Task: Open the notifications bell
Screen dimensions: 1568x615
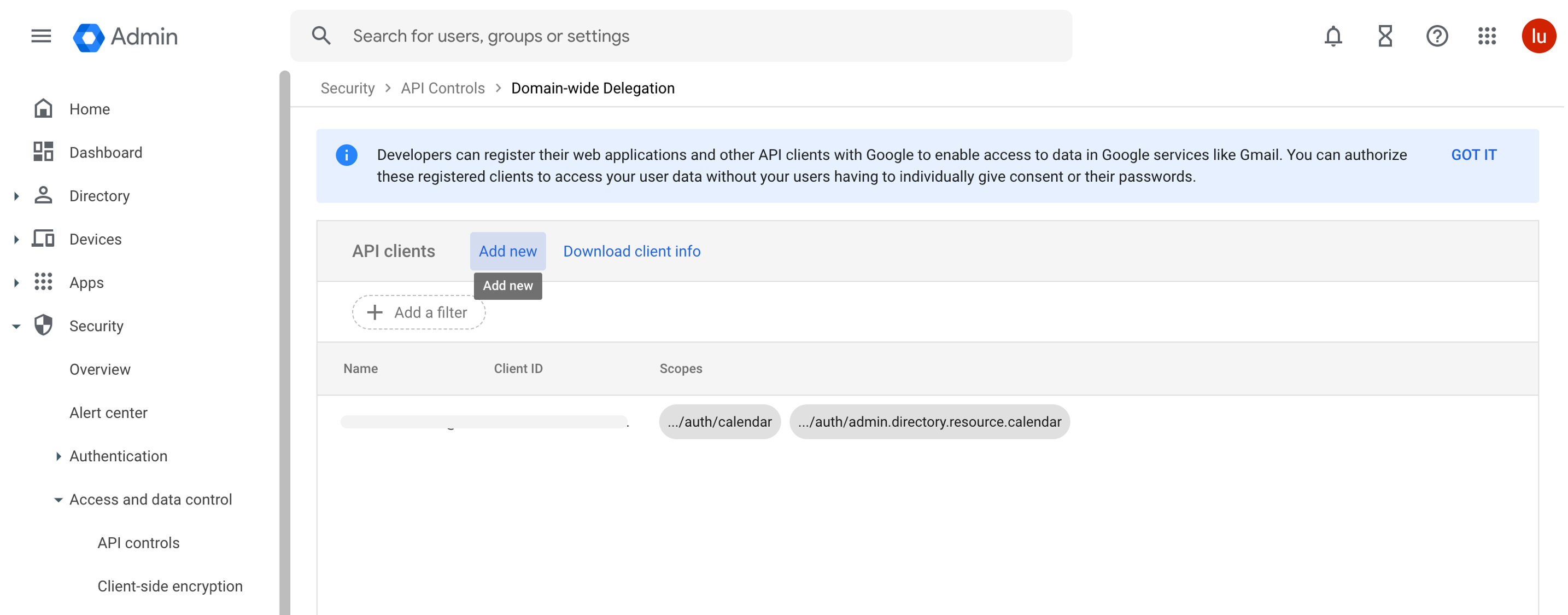Action: coord(1332,37)
